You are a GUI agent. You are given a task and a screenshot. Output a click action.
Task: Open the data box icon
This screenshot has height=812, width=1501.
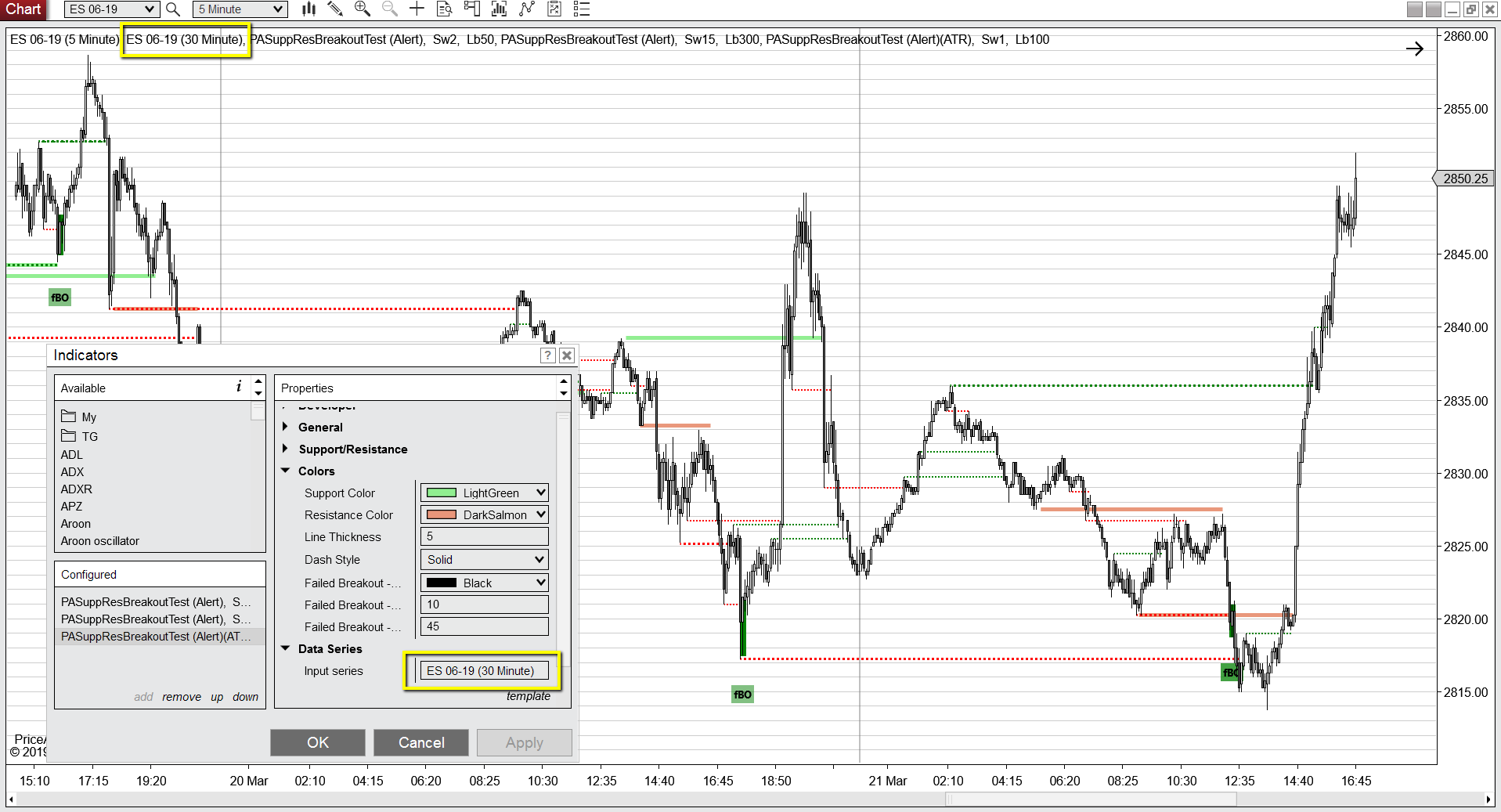point(444,9)
